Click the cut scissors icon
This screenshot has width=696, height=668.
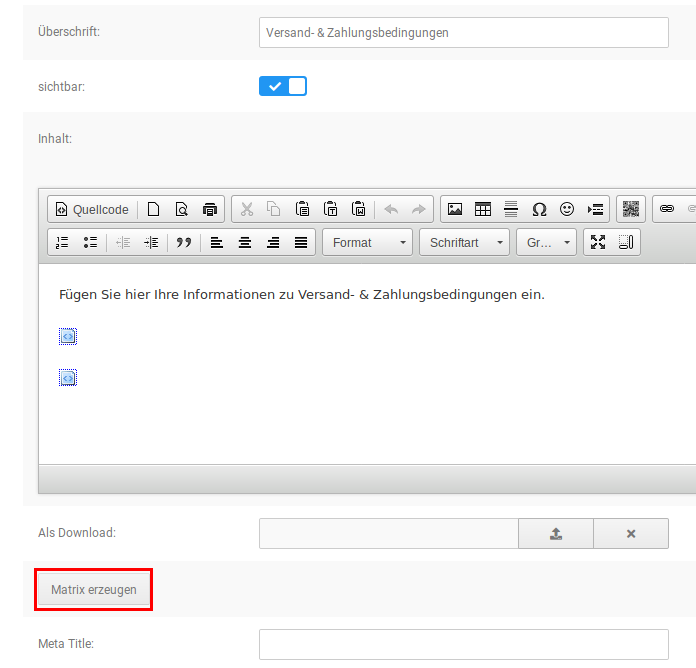[x=247, y=209]
